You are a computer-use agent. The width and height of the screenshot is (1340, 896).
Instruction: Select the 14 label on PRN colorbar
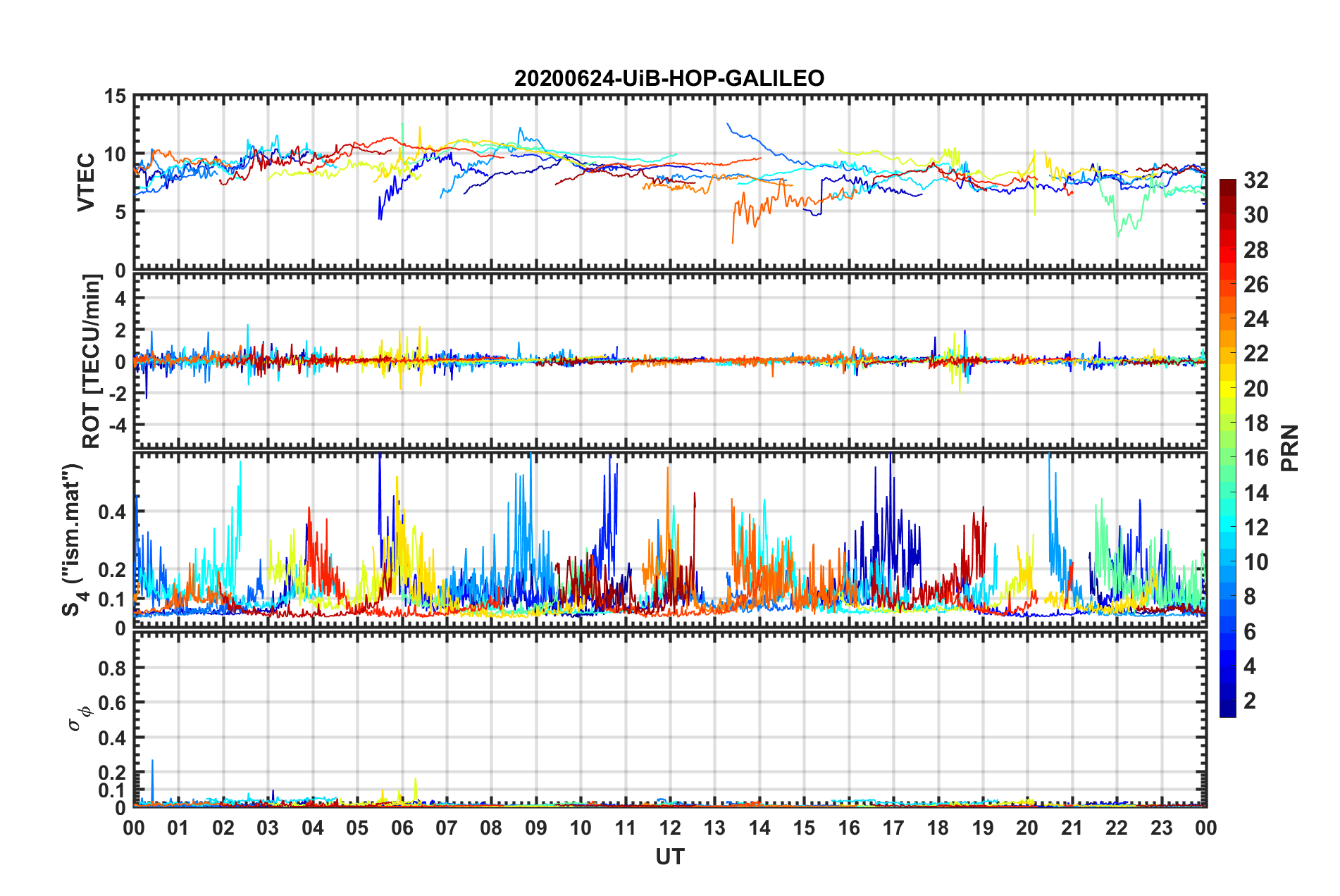[x=1256, y=493]
